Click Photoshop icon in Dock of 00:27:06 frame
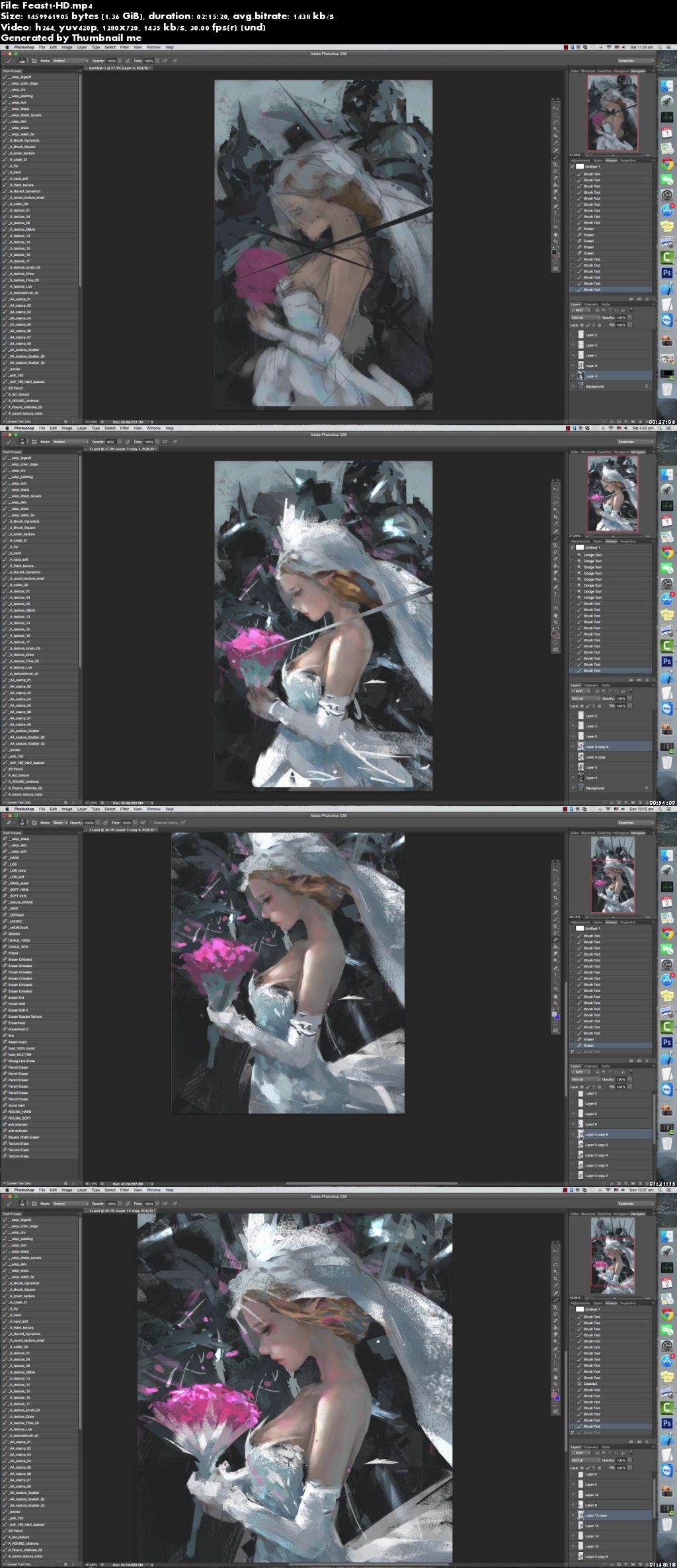677x1568 pixels. [x=666, y=272]
